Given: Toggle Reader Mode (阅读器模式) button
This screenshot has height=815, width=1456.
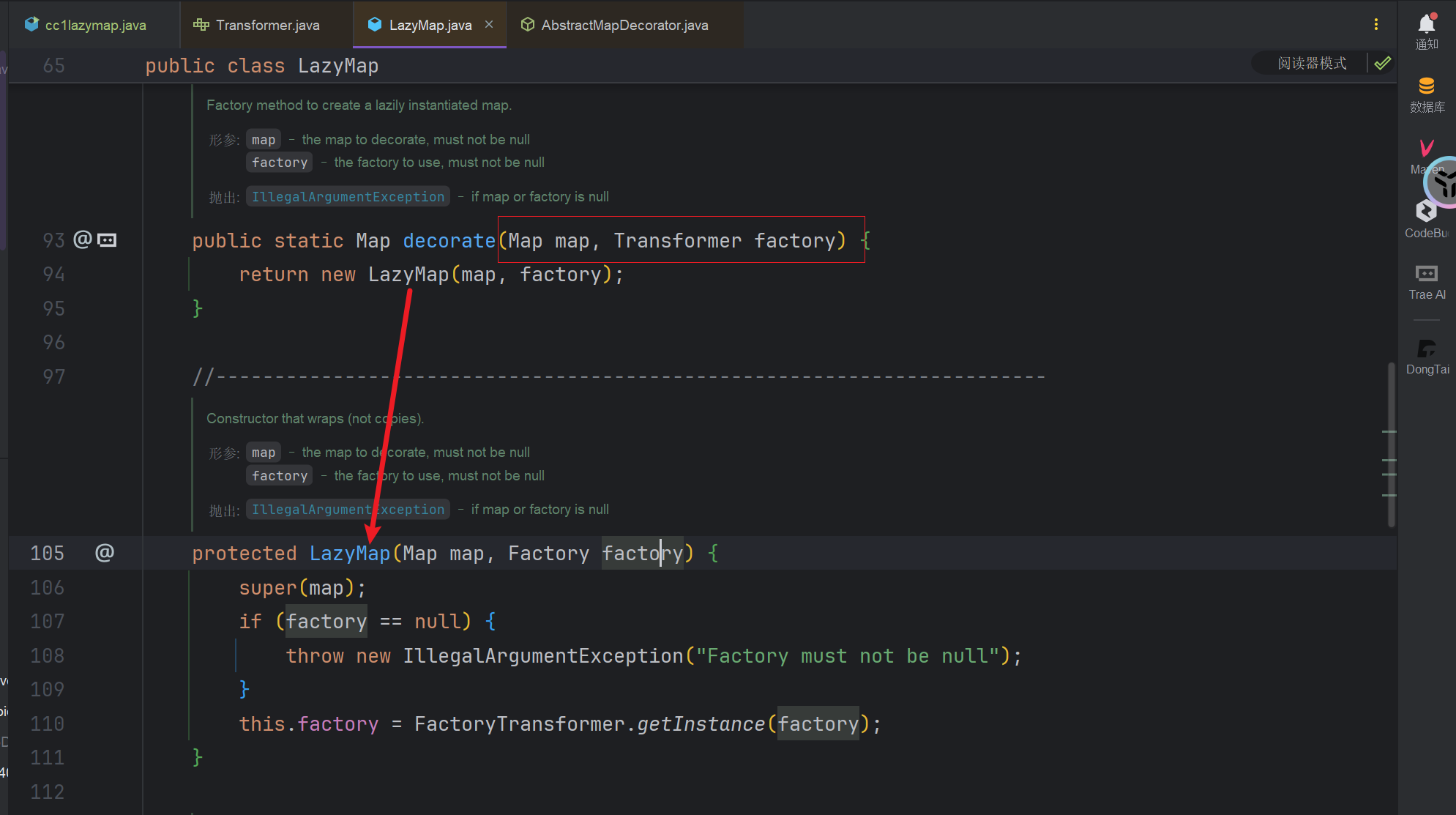Looking at the screenshot, I should (1311, 64).
